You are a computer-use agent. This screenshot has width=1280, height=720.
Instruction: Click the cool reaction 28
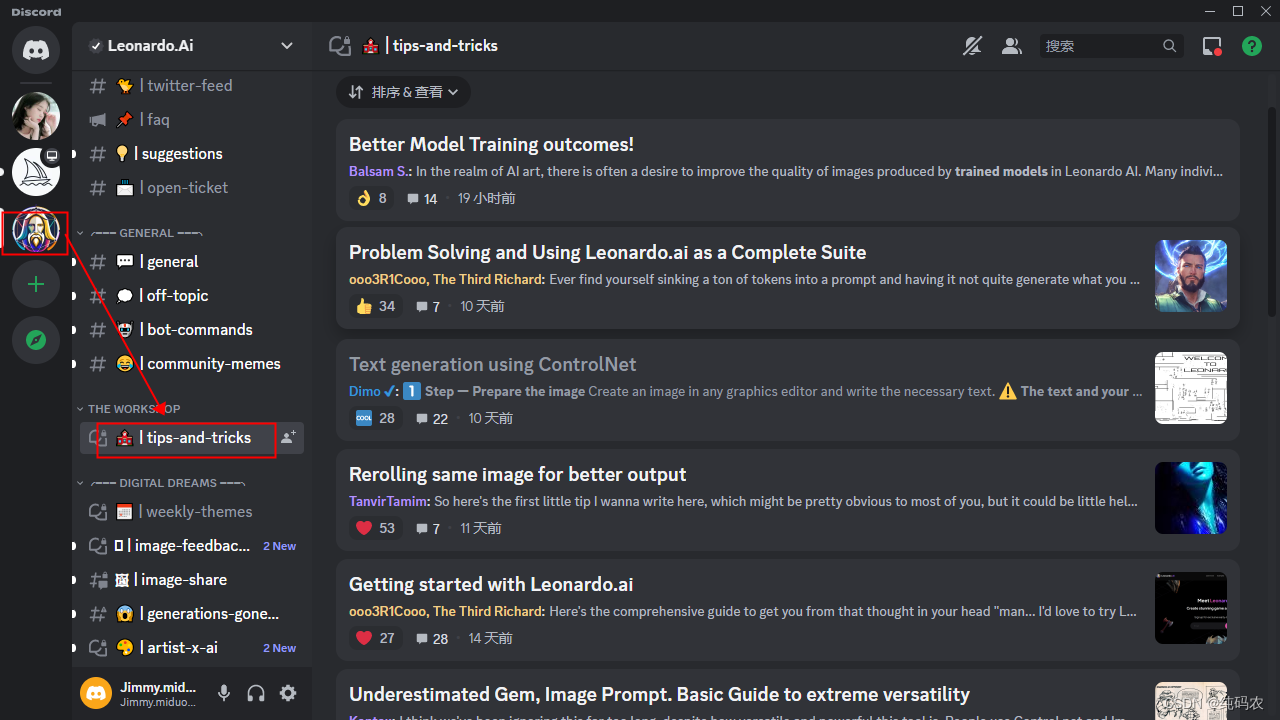(x=375, y=418)
